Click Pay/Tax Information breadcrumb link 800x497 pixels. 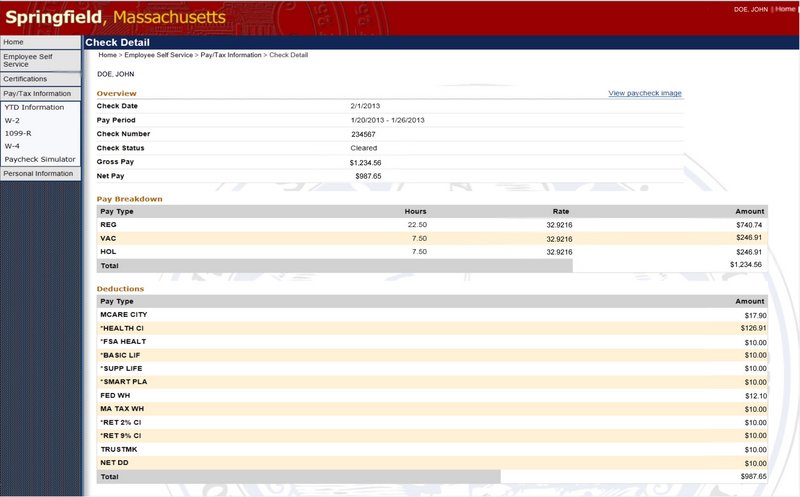[231, 55]
